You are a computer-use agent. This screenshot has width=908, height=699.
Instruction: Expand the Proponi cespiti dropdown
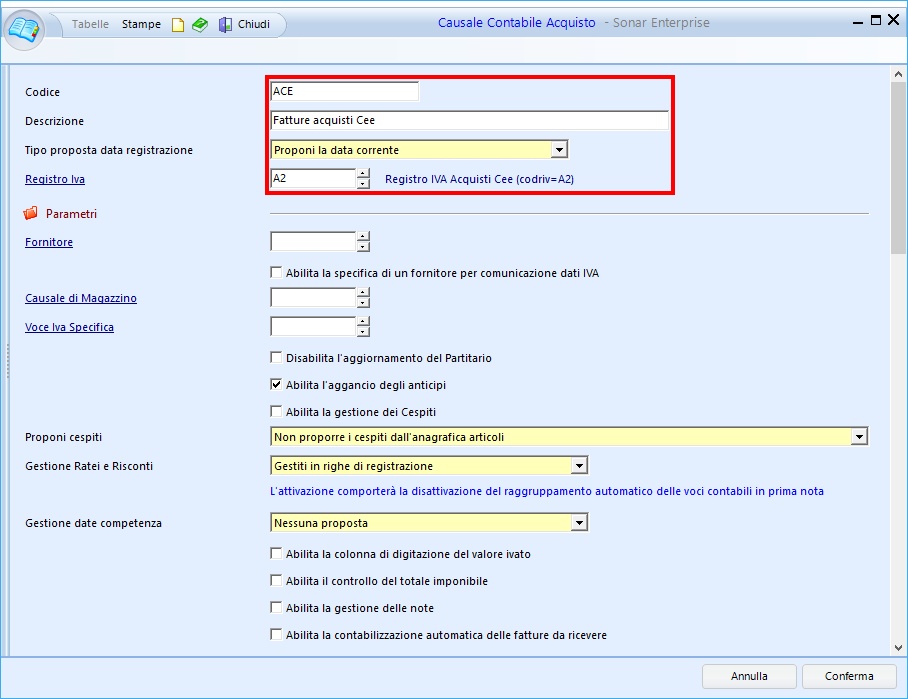(858, 437)
